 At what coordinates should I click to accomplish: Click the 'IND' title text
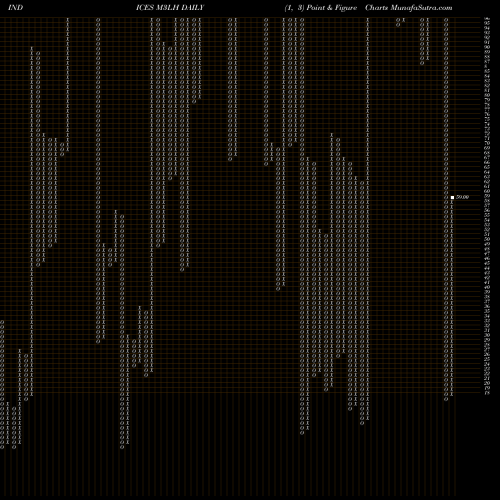(15, 8)
